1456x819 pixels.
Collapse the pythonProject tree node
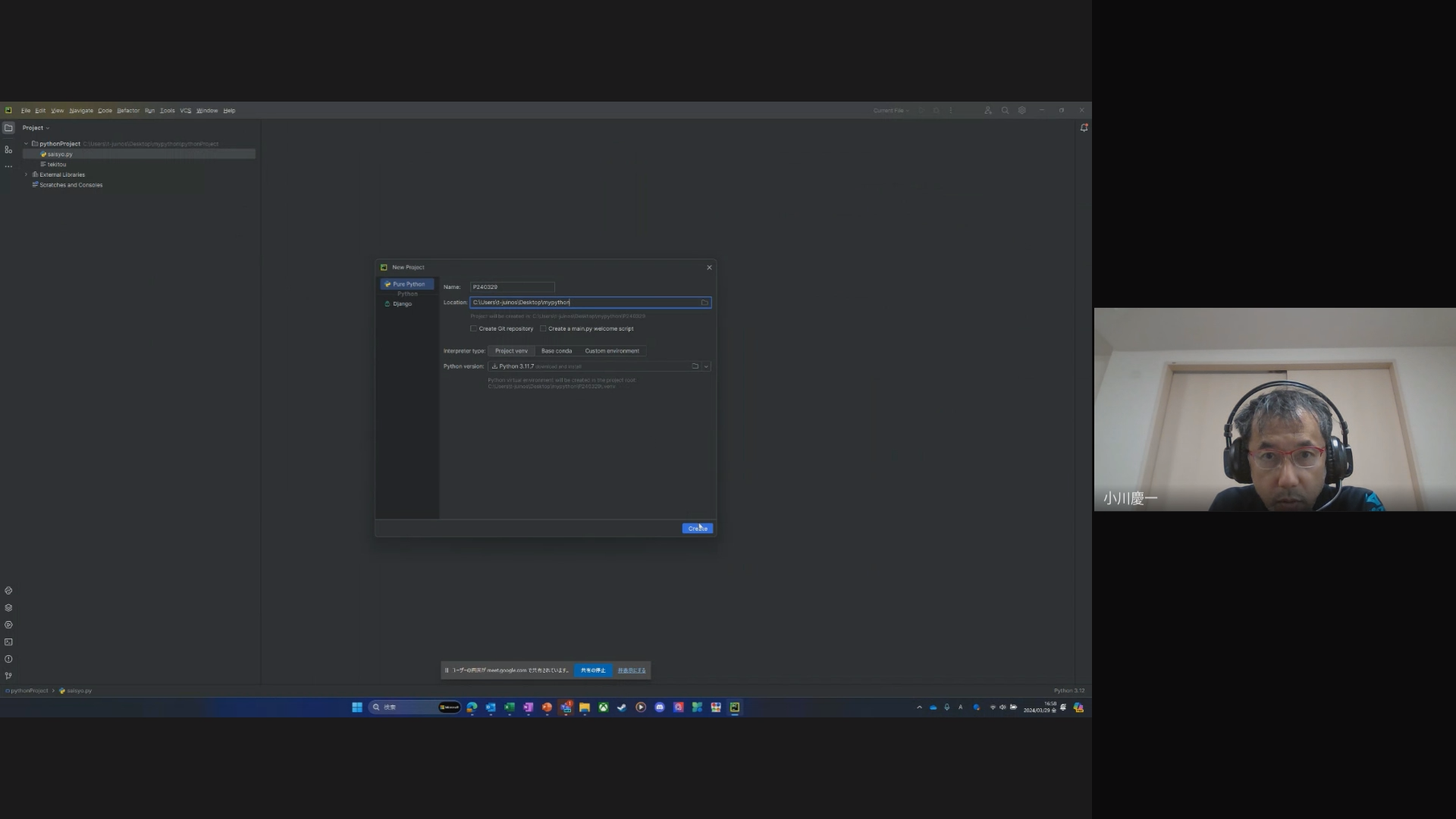(26, 143)
